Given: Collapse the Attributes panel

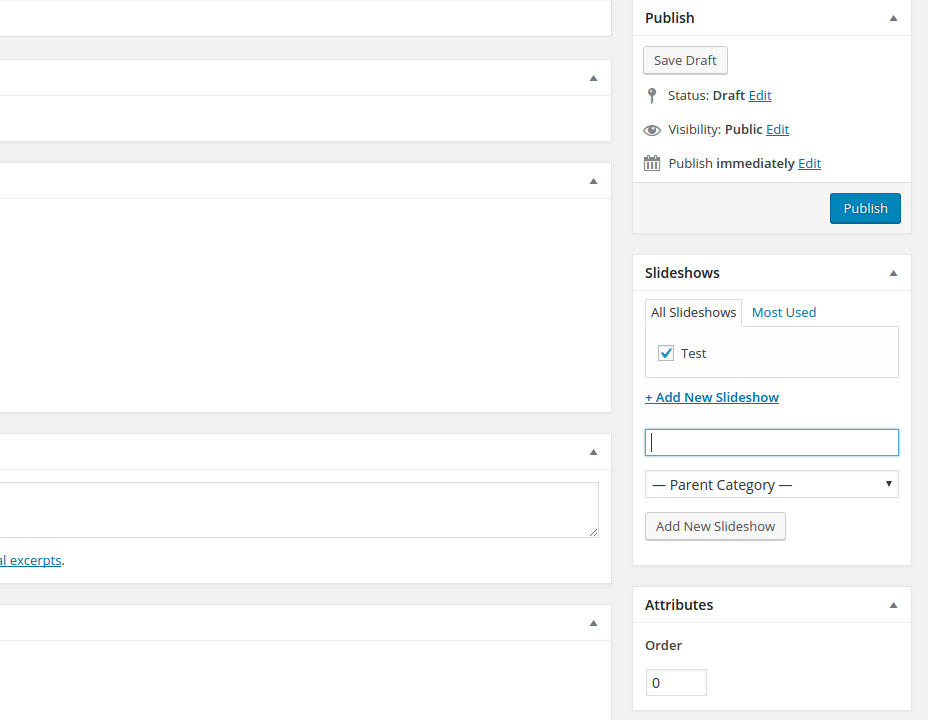Looking at the screenshot, I should tap(893, 605).
